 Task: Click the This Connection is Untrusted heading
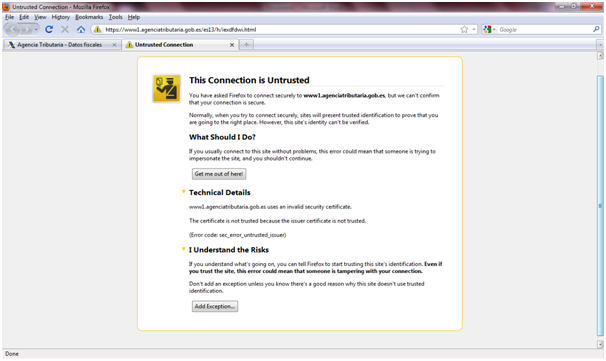click(249, 80)
